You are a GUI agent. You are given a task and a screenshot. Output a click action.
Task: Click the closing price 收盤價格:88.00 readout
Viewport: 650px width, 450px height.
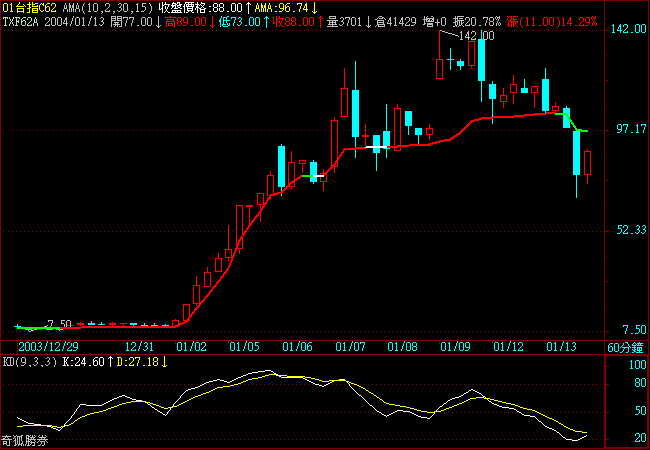(205, 8)
